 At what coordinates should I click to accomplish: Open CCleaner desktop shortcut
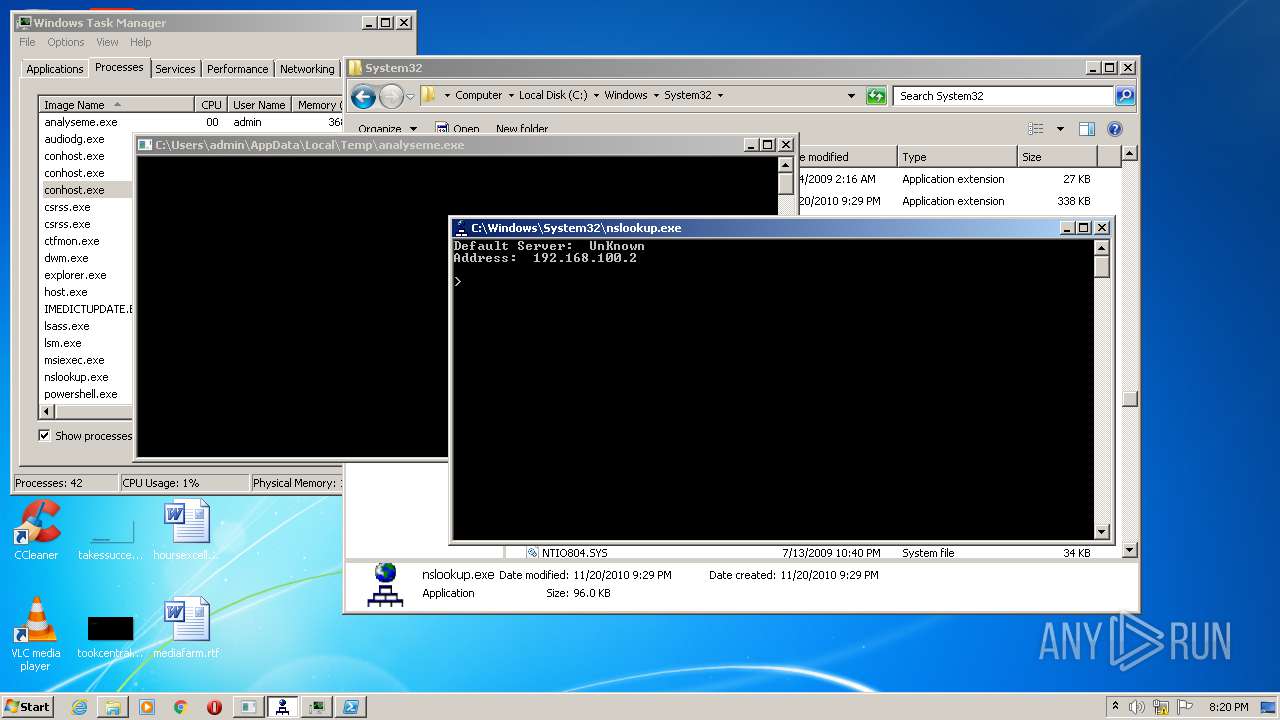36,530
